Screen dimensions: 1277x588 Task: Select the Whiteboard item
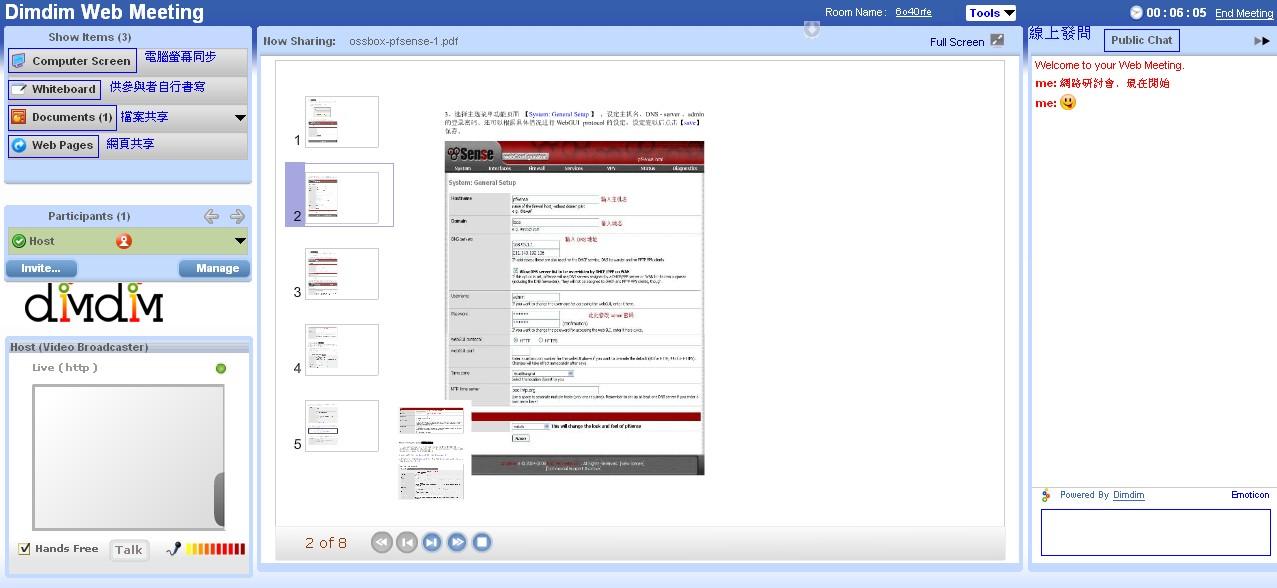[54, 89]
